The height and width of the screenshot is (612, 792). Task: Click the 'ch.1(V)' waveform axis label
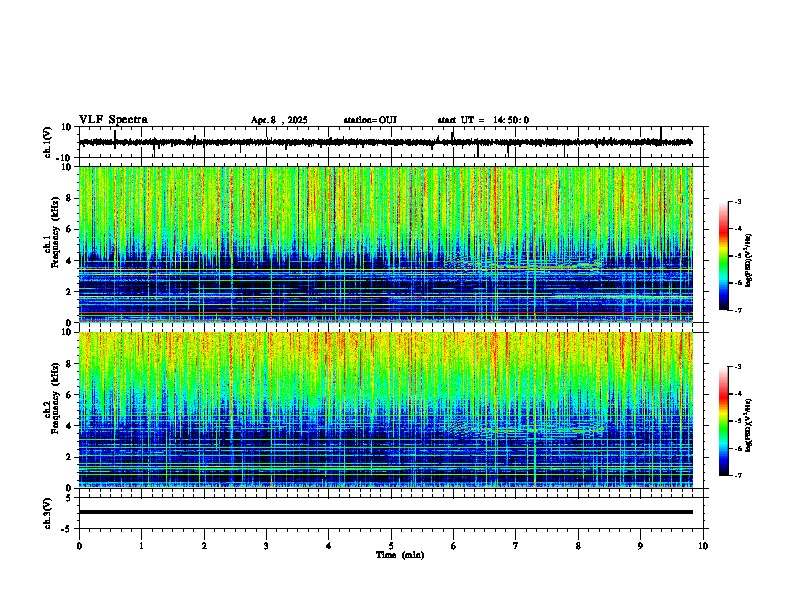(x=48, y=142)
